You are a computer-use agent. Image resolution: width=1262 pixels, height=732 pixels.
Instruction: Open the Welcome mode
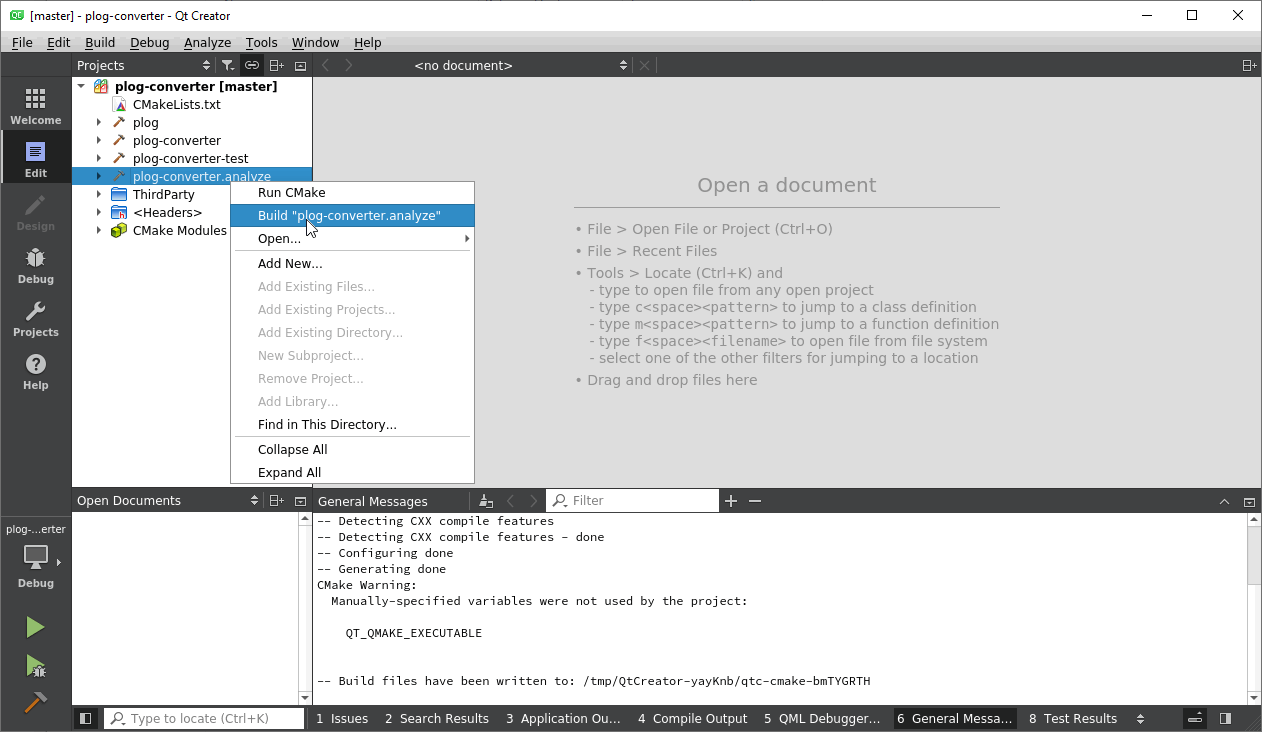[x=36, y=106]
